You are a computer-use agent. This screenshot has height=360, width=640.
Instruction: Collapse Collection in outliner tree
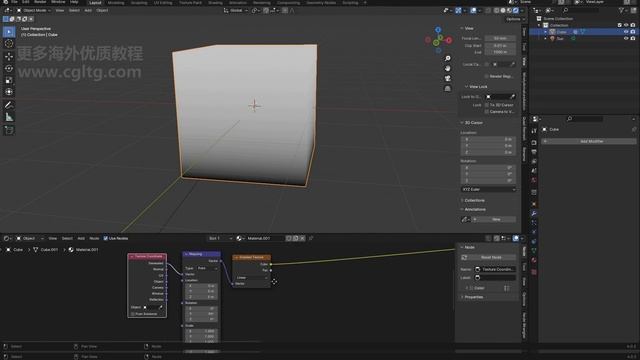tap(539, 25)
